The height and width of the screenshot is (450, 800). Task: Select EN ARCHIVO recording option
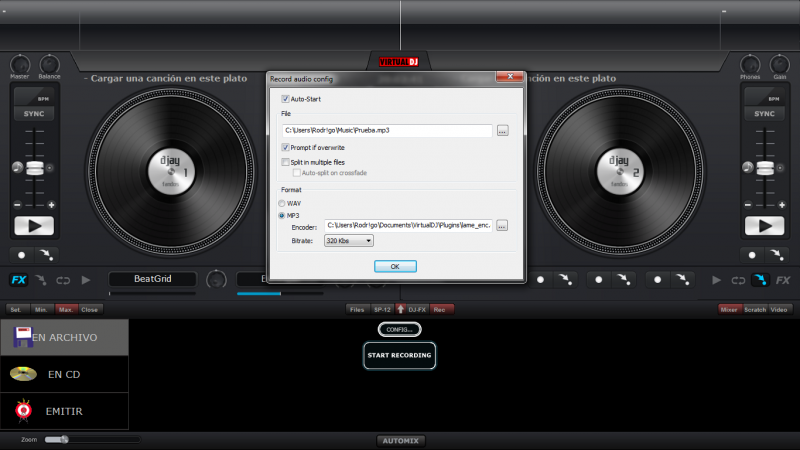64,338
